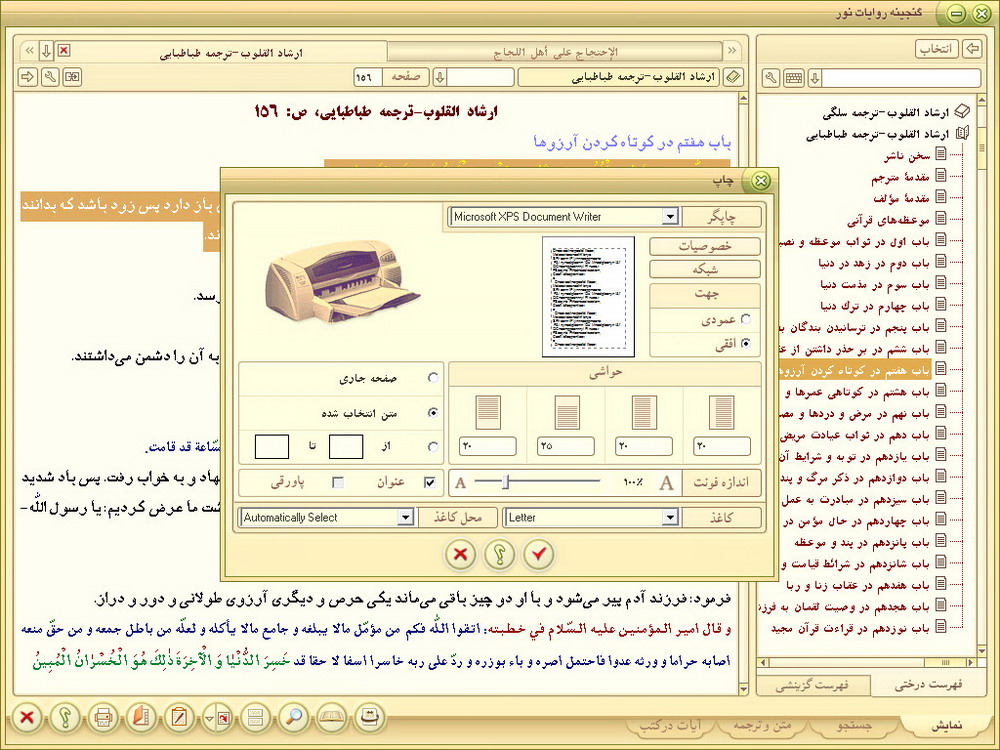Viewport: 1000px width, 750px height.
Task: Click the magnifying glass search icon
Action: click(294, 718)
